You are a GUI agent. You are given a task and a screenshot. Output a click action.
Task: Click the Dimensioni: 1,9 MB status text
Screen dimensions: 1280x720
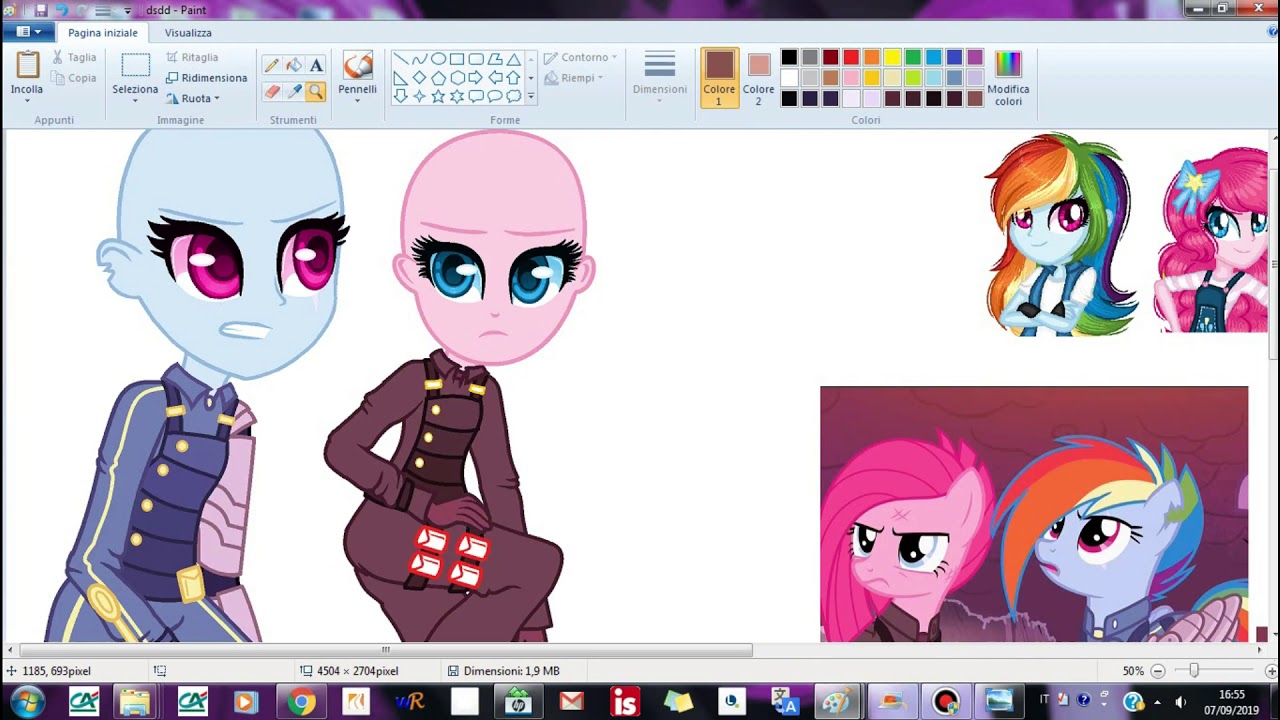click(511, 671)
